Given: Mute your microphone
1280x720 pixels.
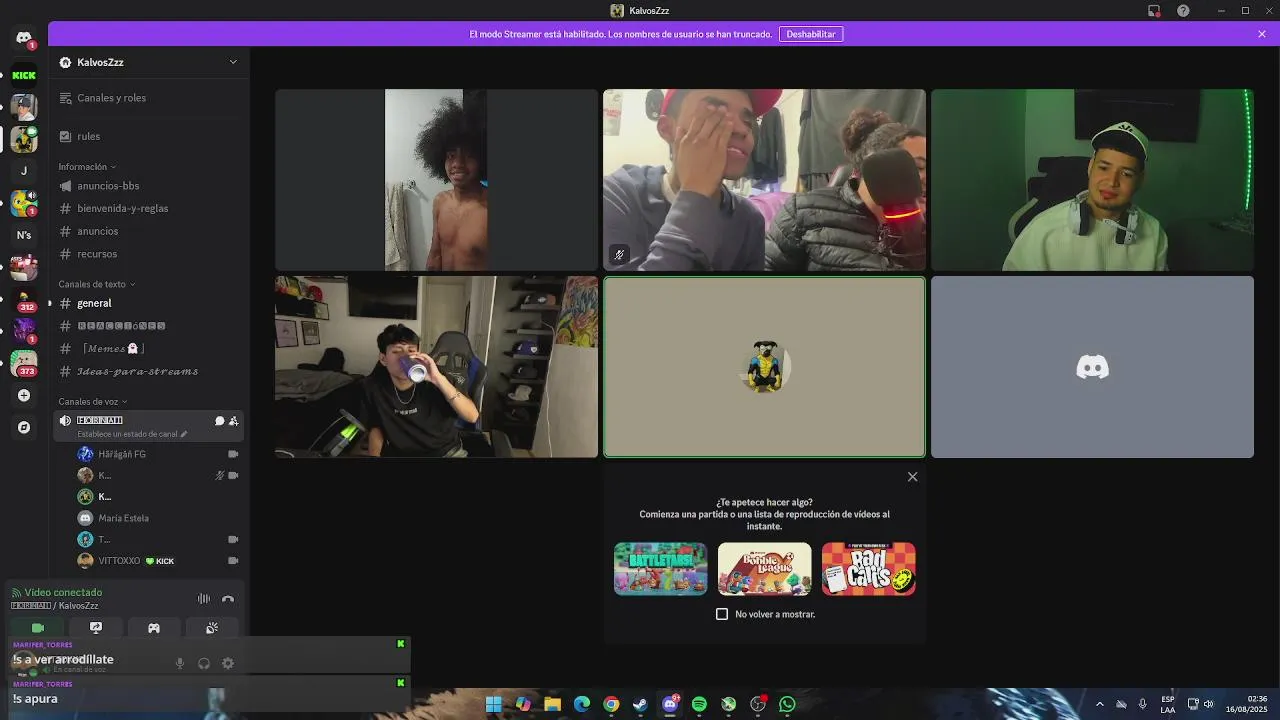Looking at the screenshot, I should point(180,663).
